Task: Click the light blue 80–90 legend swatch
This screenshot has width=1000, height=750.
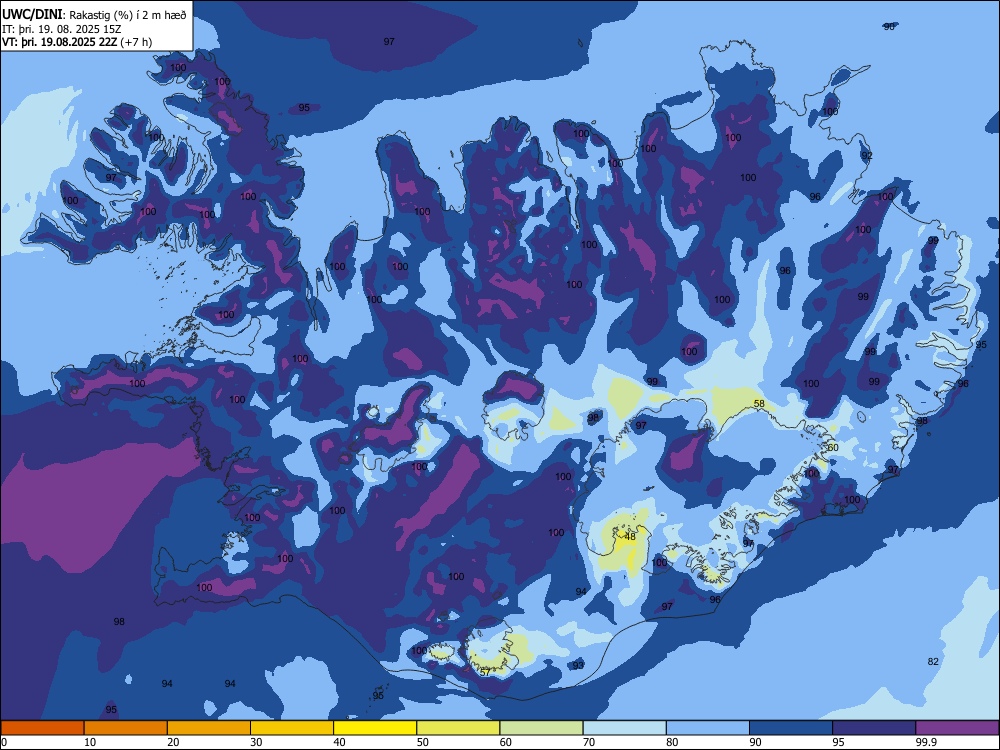Action: coord(708,728)
